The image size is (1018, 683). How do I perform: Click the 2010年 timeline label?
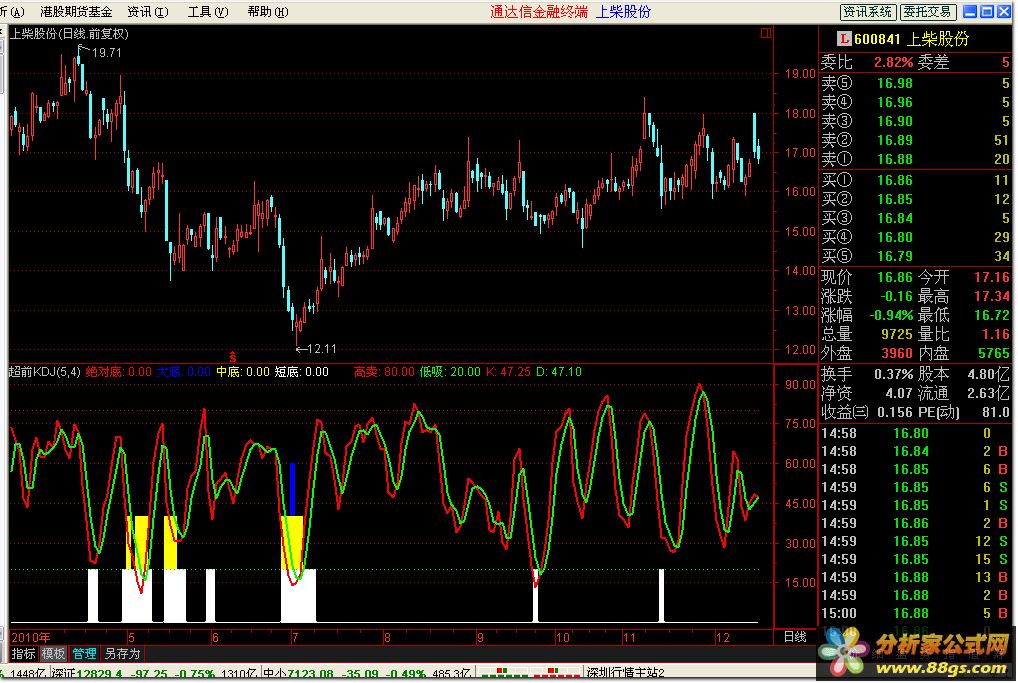click(31, 637)
